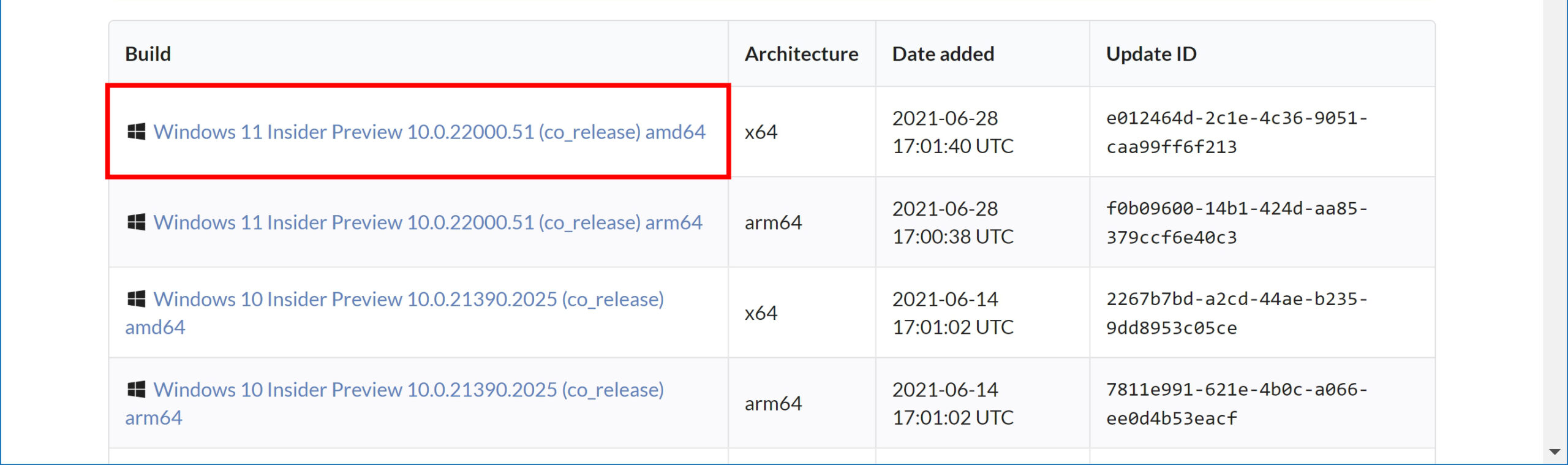Click the Architecture column header
This screenshot has height=465, width=1568.
click(x=801, y=54)
